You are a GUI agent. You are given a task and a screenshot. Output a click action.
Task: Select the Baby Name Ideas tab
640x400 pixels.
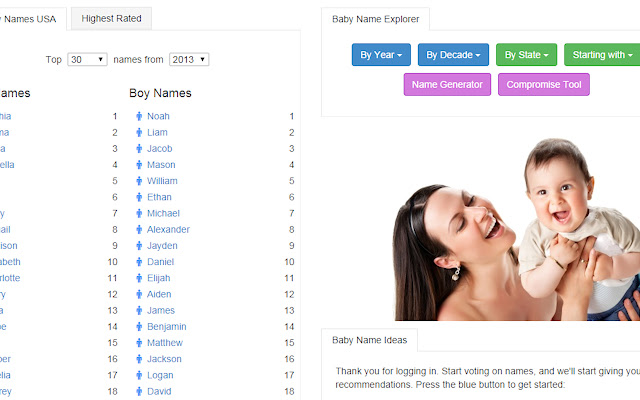(369, 340)
